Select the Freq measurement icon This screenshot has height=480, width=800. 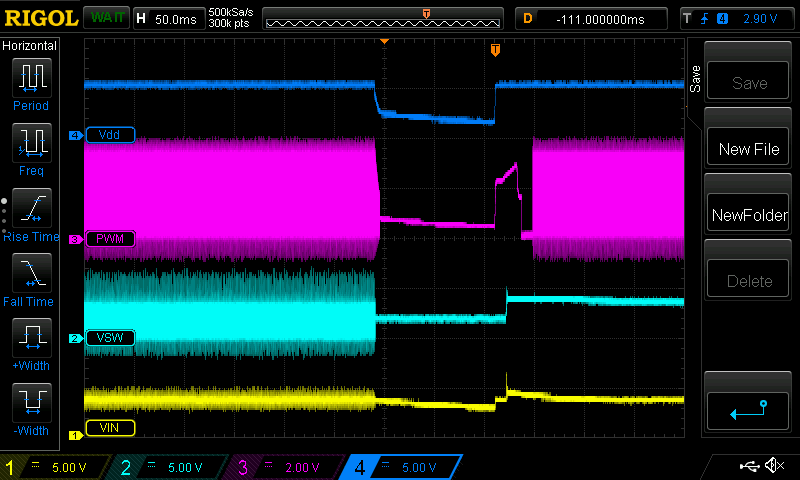[x=32, y=143]
